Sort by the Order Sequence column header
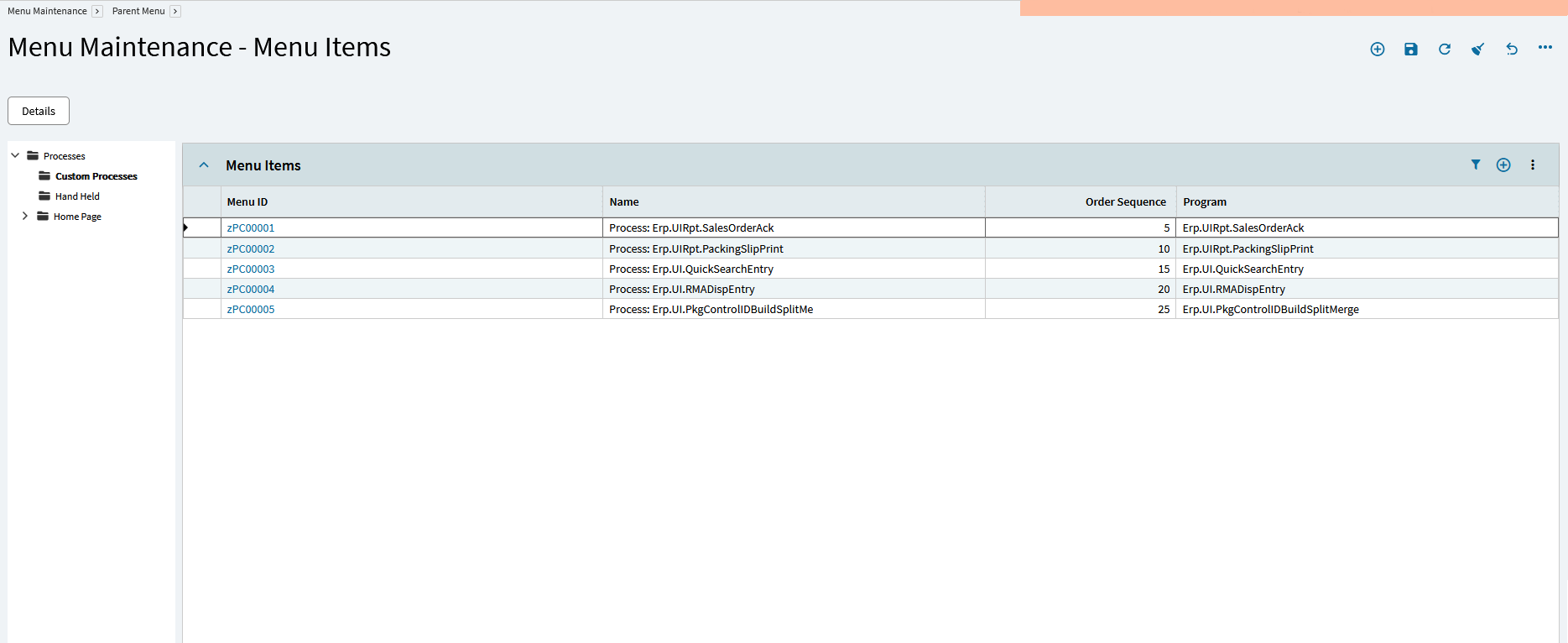1568x643 pixels. click(1081, 201)
